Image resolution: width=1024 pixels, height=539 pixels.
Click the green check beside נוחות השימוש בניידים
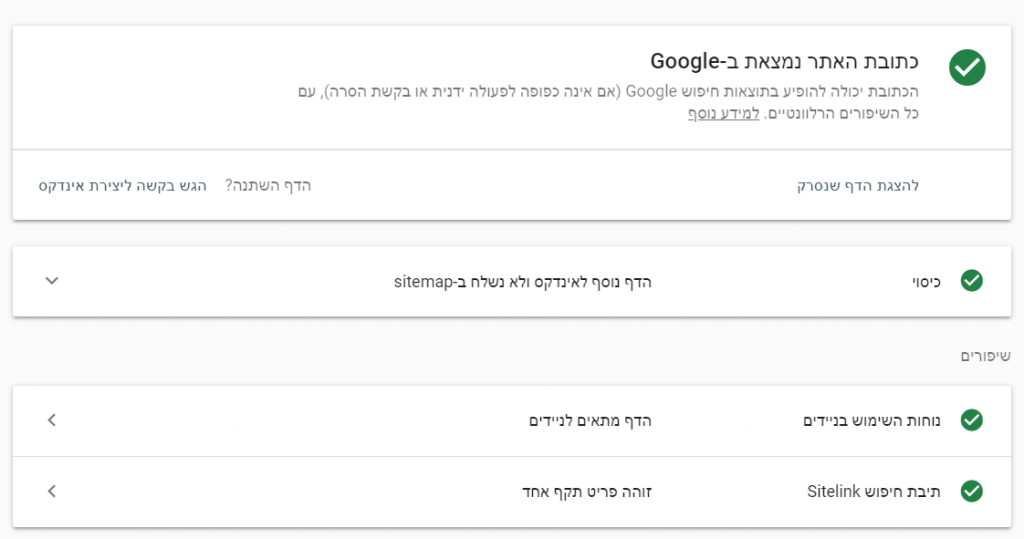coord(971,420)
